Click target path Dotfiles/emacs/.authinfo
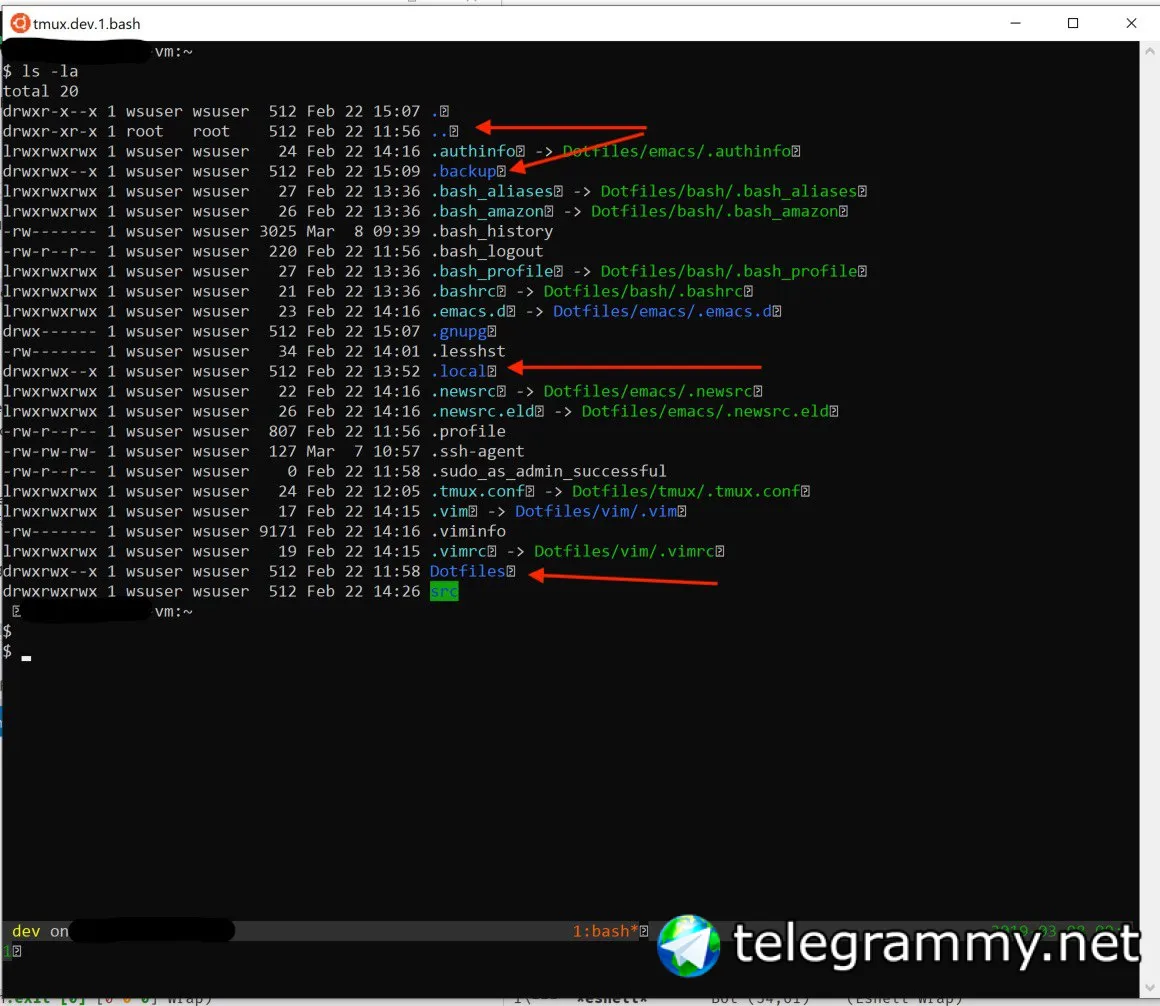Screen dimensions: 1160x1006 click(677, 151)
